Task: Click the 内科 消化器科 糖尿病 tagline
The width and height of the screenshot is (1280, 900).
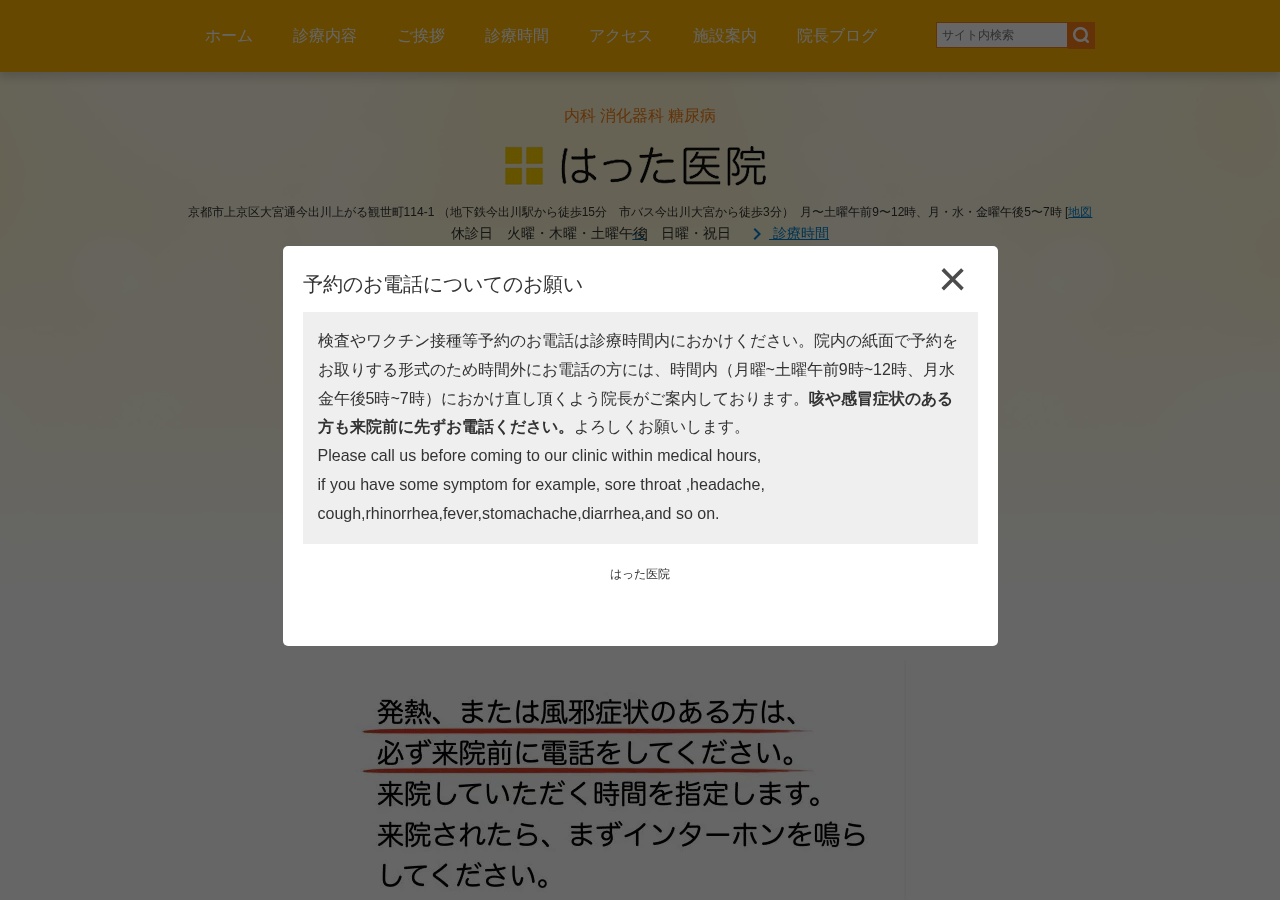Action: point(640,116)
